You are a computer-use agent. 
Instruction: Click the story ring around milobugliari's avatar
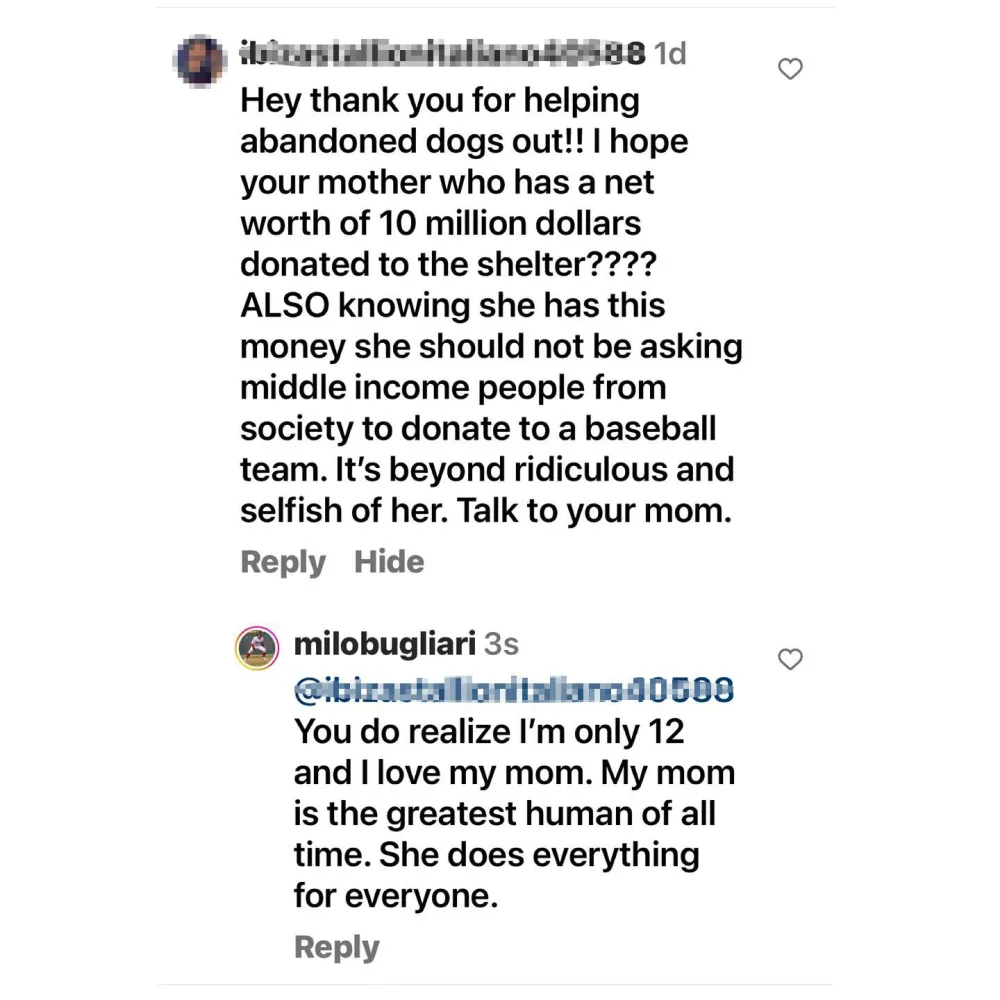258,646
